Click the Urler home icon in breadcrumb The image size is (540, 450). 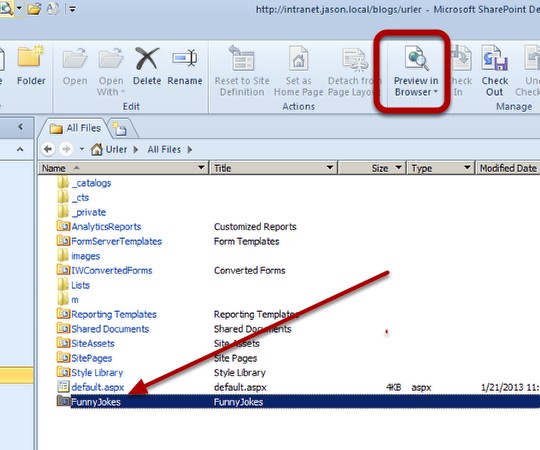96,149
